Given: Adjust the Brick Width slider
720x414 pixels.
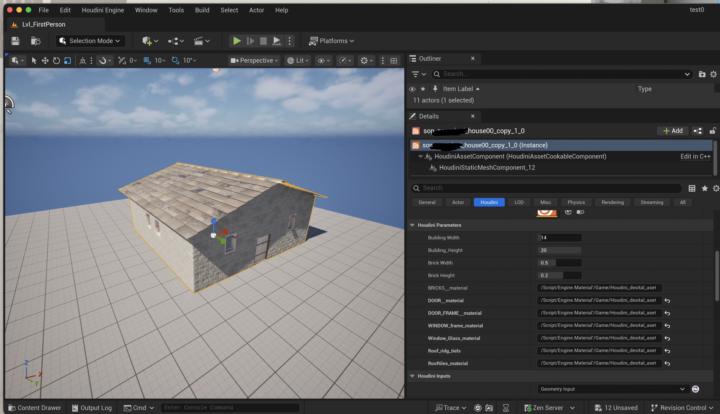Looking at the screenshot, I should tap(559, 263).
